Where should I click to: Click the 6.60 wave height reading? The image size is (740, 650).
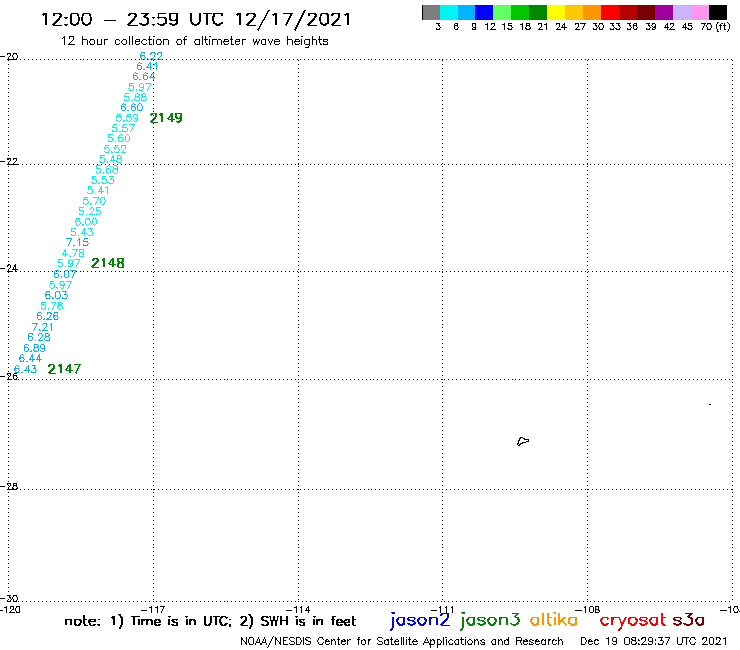click(132, 108)
